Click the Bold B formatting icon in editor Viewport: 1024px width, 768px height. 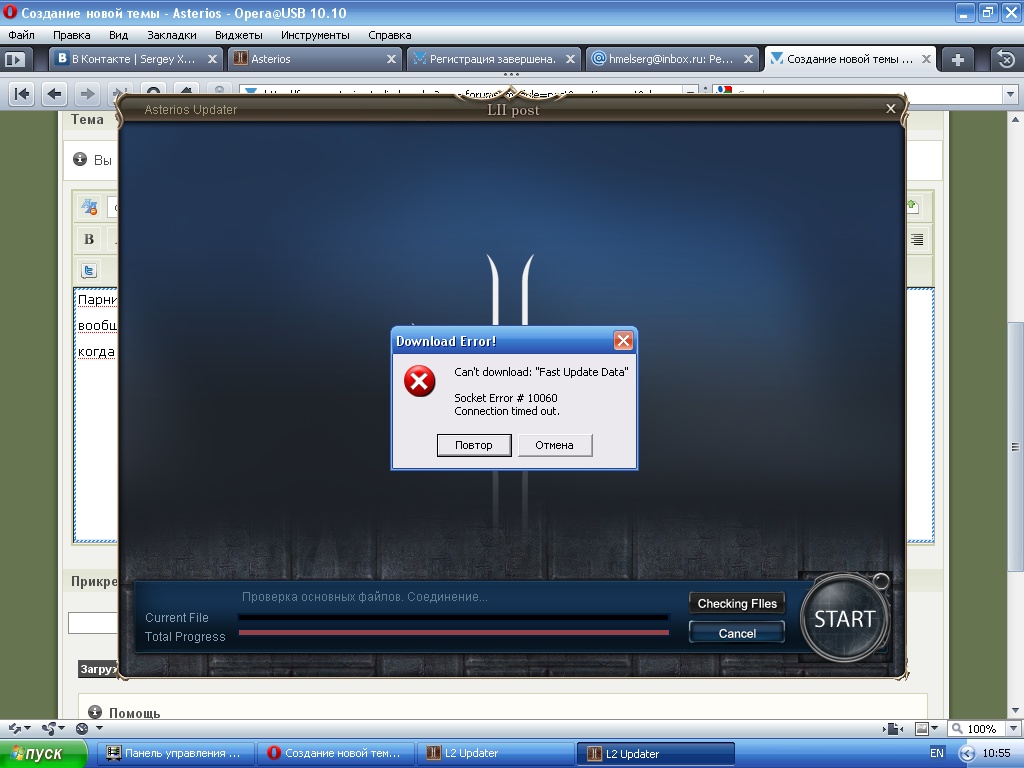(x=89, y=239)
